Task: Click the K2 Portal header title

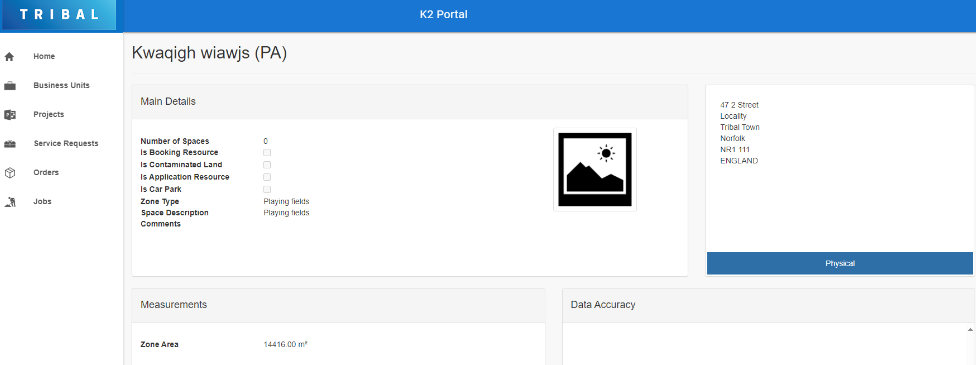Action: coord(443,15)
